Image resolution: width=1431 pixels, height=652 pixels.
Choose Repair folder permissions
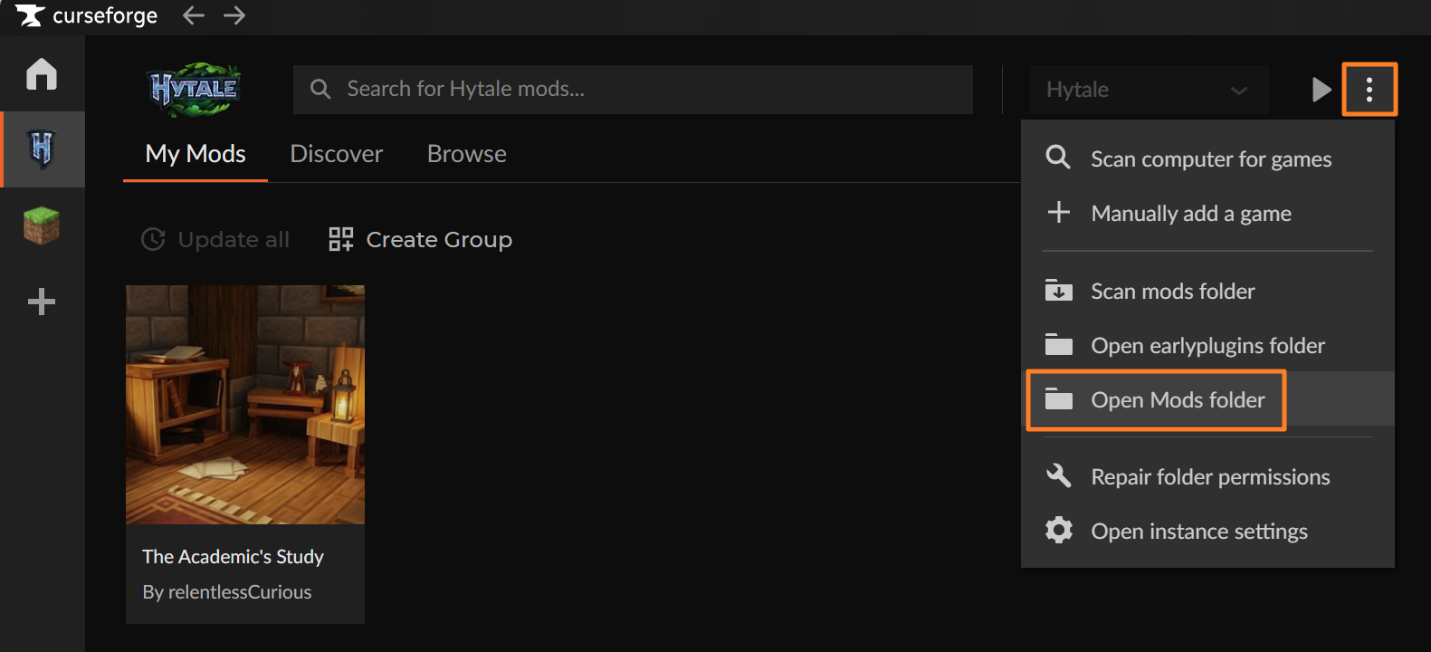[x=1208, y=477]
